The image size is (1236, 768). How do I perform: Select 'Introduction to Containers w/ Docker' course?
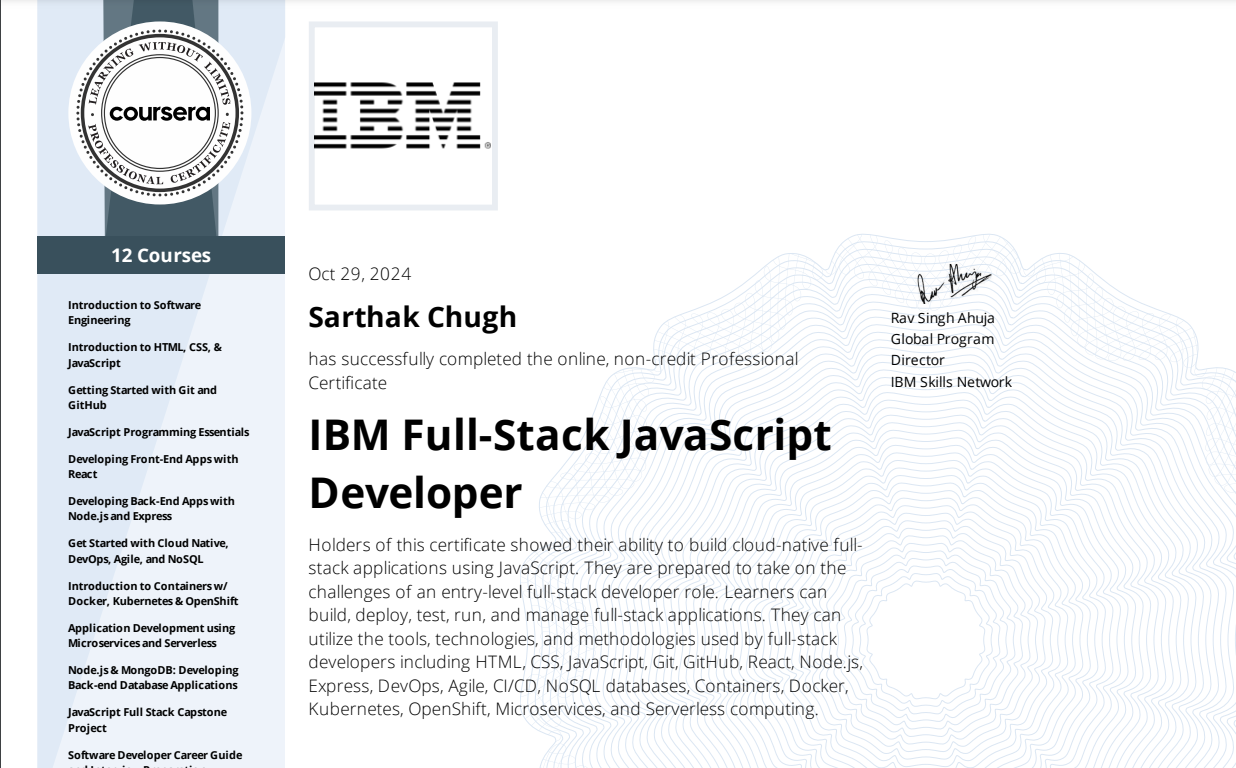coord(153,593)
